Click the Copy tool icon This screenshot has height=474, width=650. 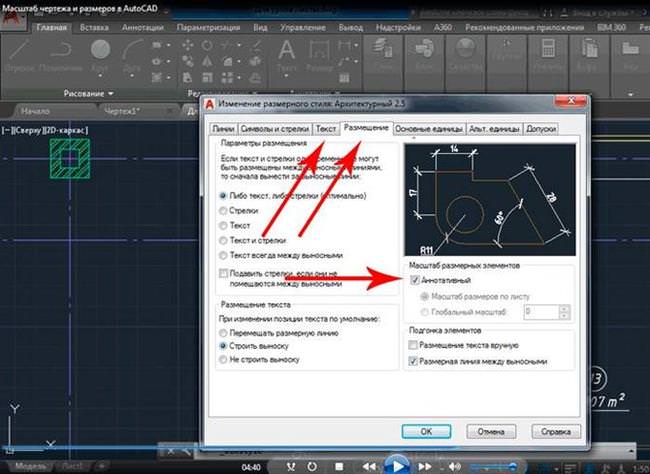click(187, 61)
